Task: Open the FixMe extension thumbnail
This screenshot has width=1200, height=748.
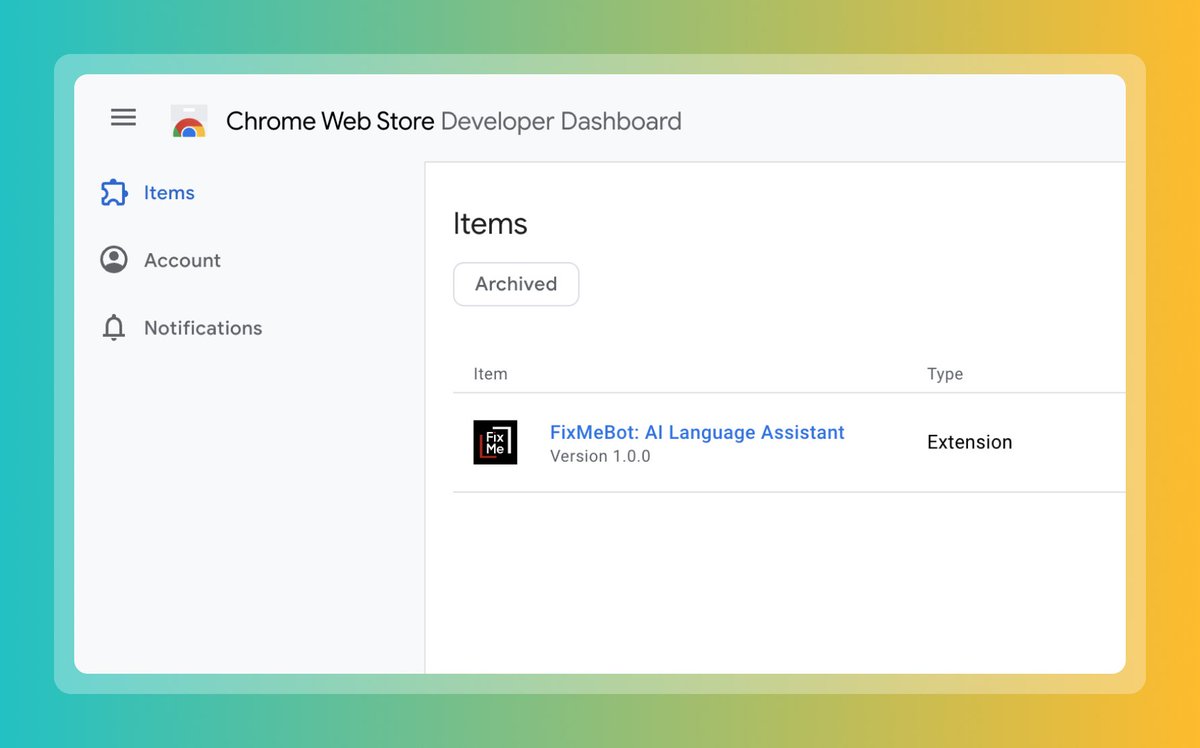Action: point(495,442)
